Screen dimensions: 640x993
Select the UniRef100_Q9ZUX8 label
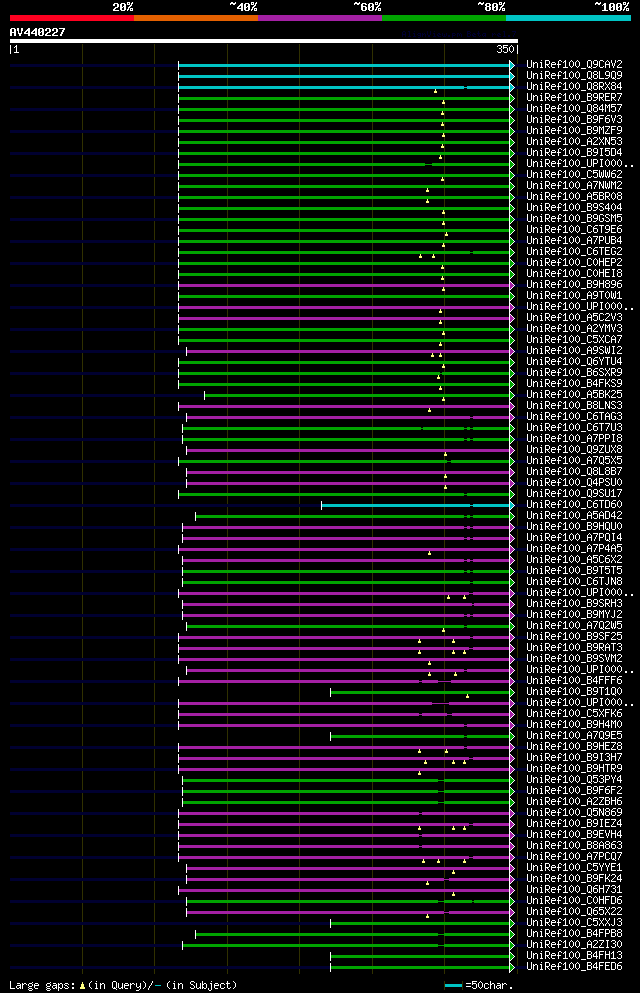(x=574, y=450)
